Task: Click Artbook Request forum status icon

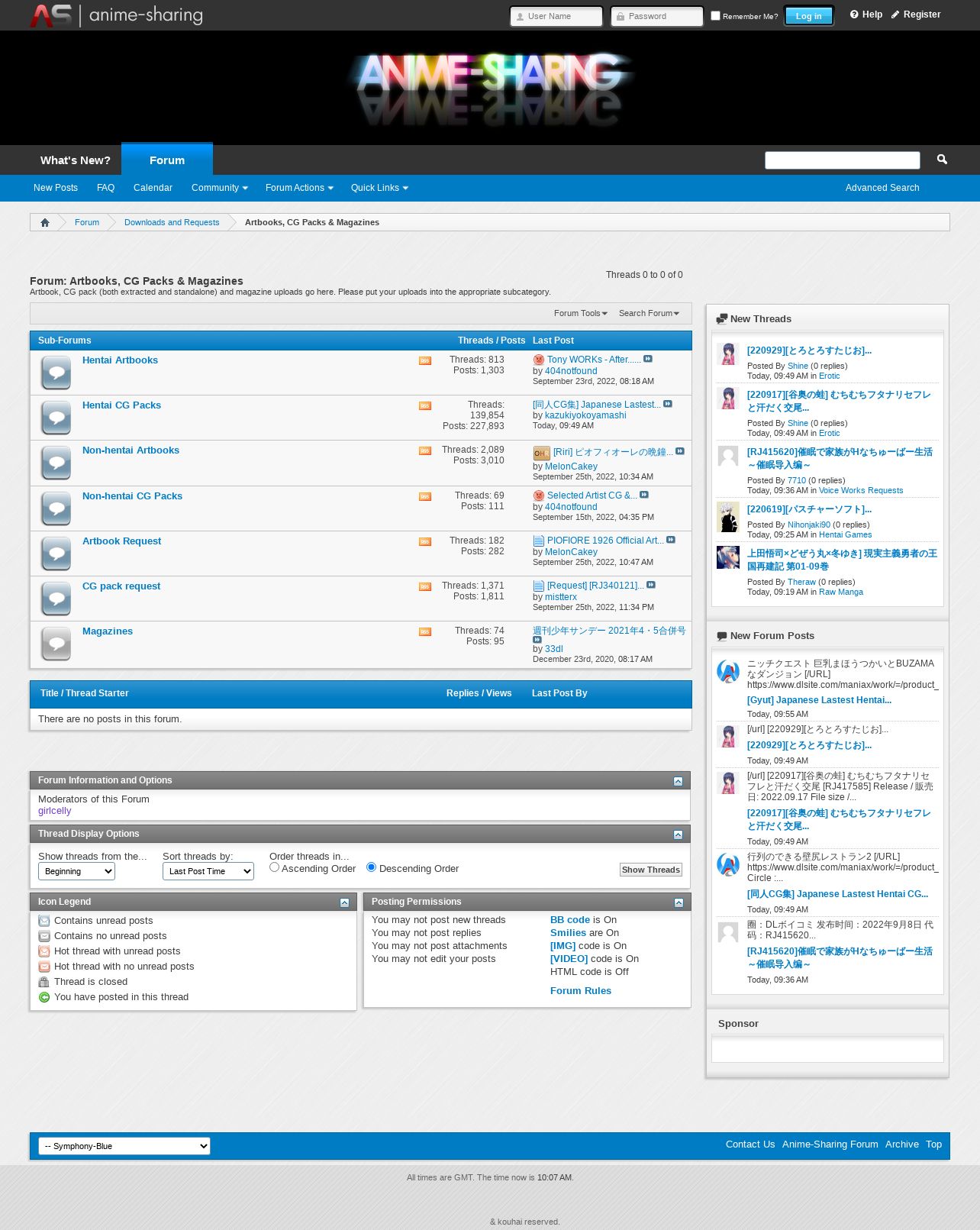Action: tap(56, 554)
